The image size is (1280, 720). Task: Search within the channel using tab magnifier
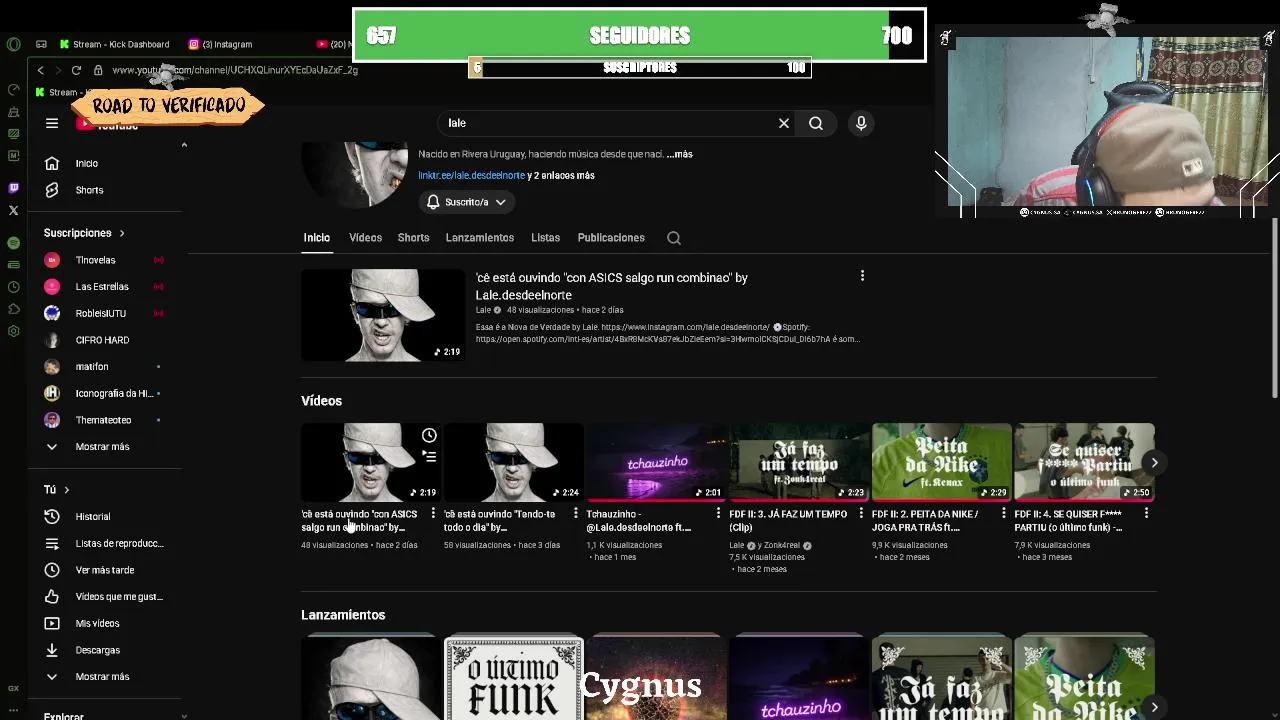[674, 238]
